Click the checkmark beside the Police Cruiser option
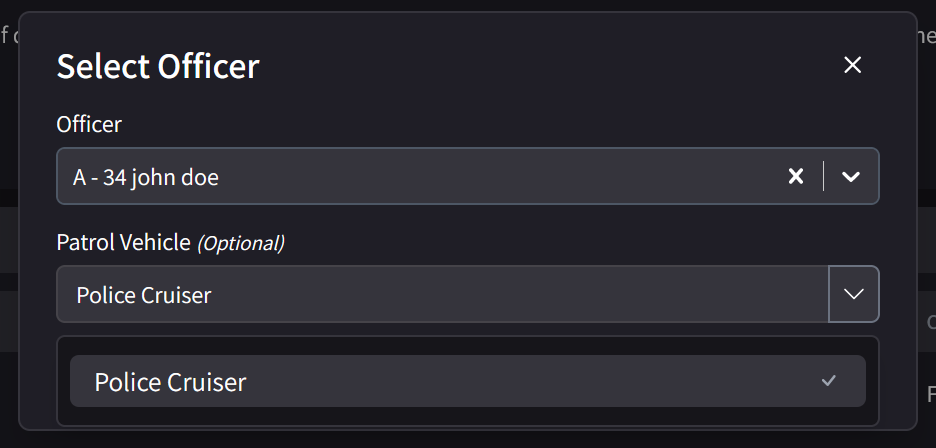936x448 pixels. (828, 381)
